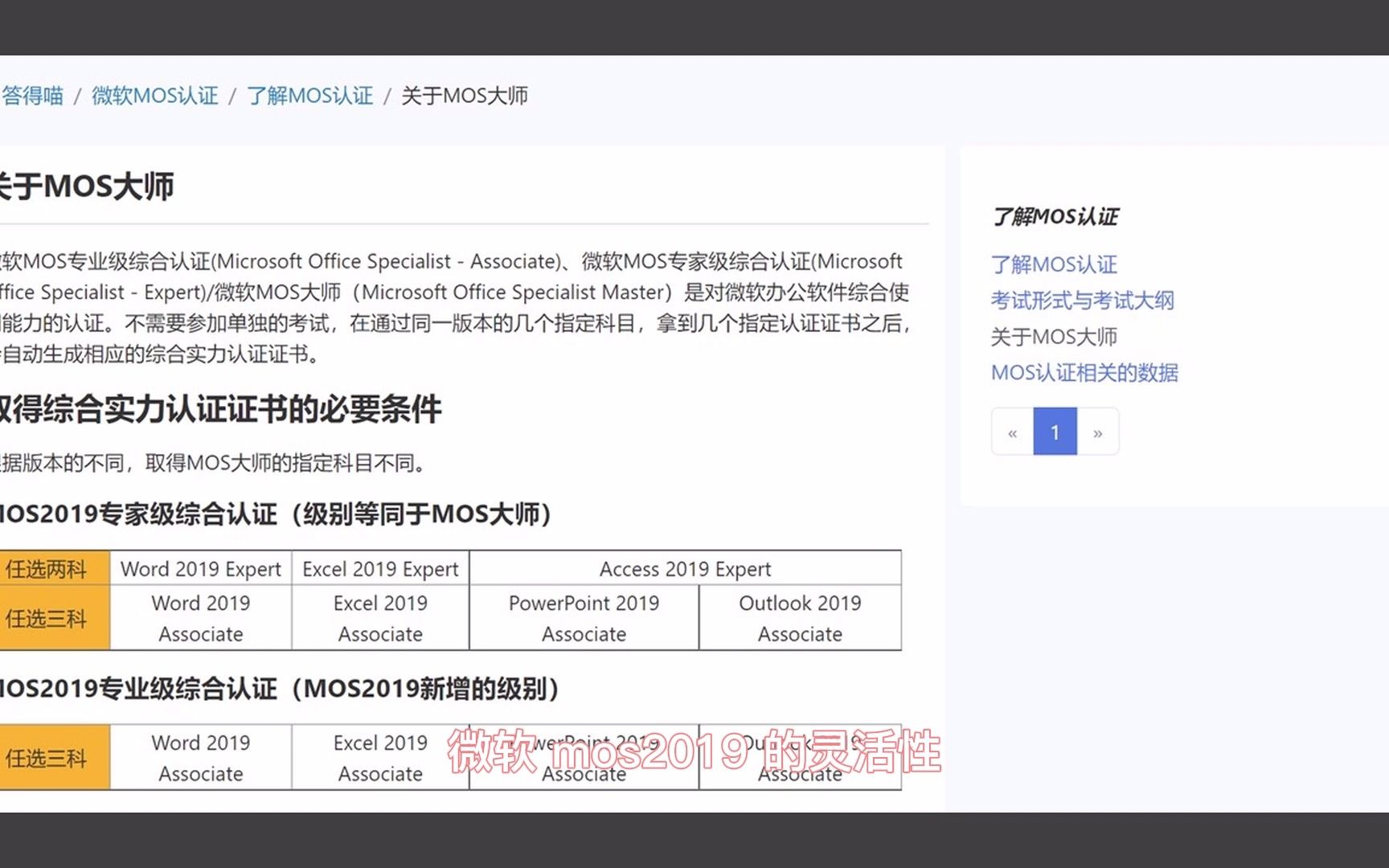Screen dimensions: 1389x868
Task: Click Excel 2019 Associate in expert table
Action: pos(380,618)
